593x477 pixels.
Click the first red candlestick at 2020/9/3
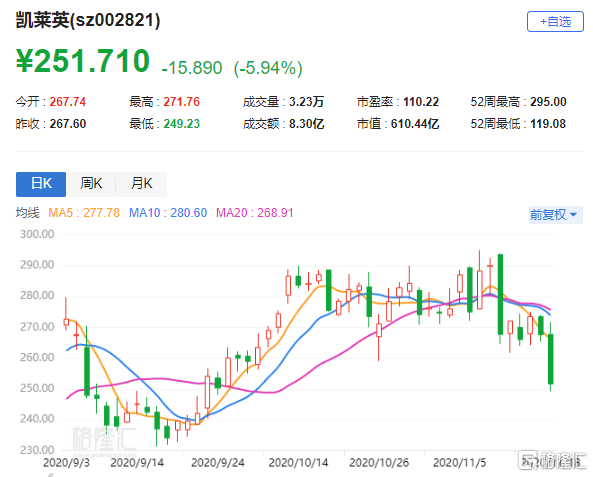pyautogui.click(x=66, y=322)
